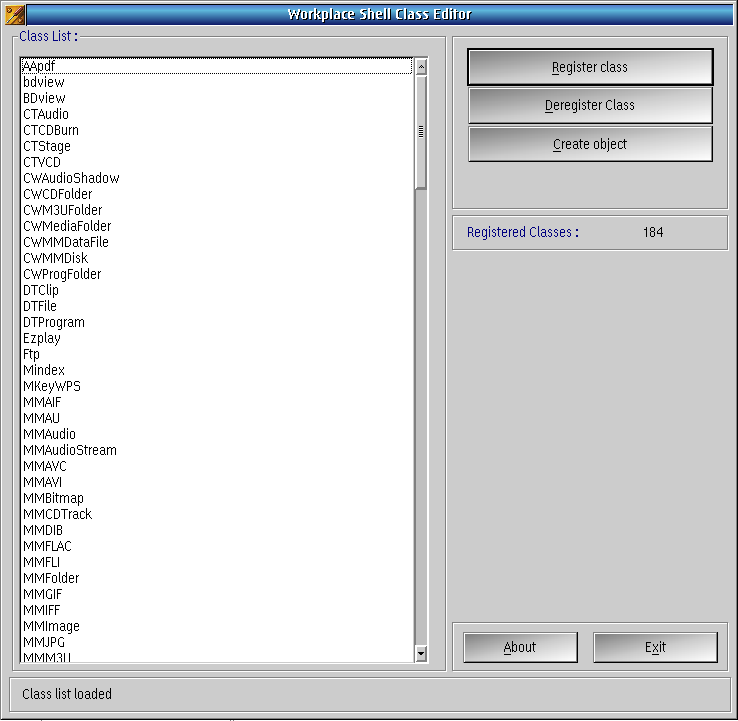Exit the class editor
This screenshot has width=738, height=721.
coord(655,648)
